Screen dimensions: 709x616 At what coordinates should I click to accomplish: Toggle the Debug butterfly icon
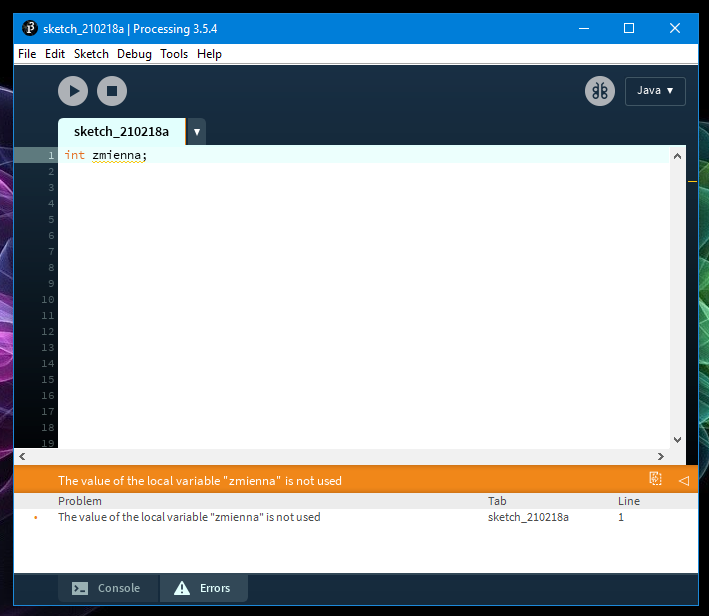600,91
